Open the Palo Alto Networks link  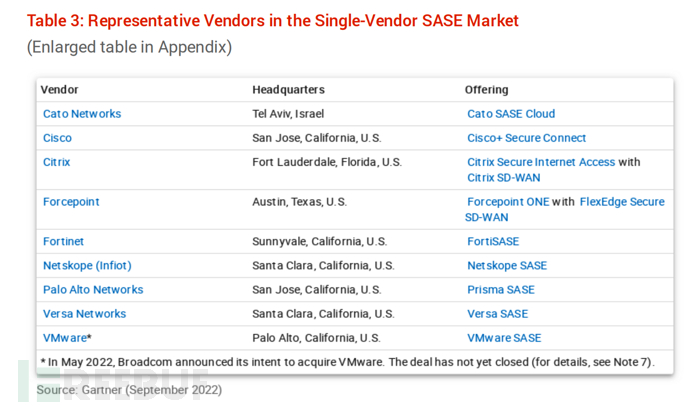[x=93, y=290]
